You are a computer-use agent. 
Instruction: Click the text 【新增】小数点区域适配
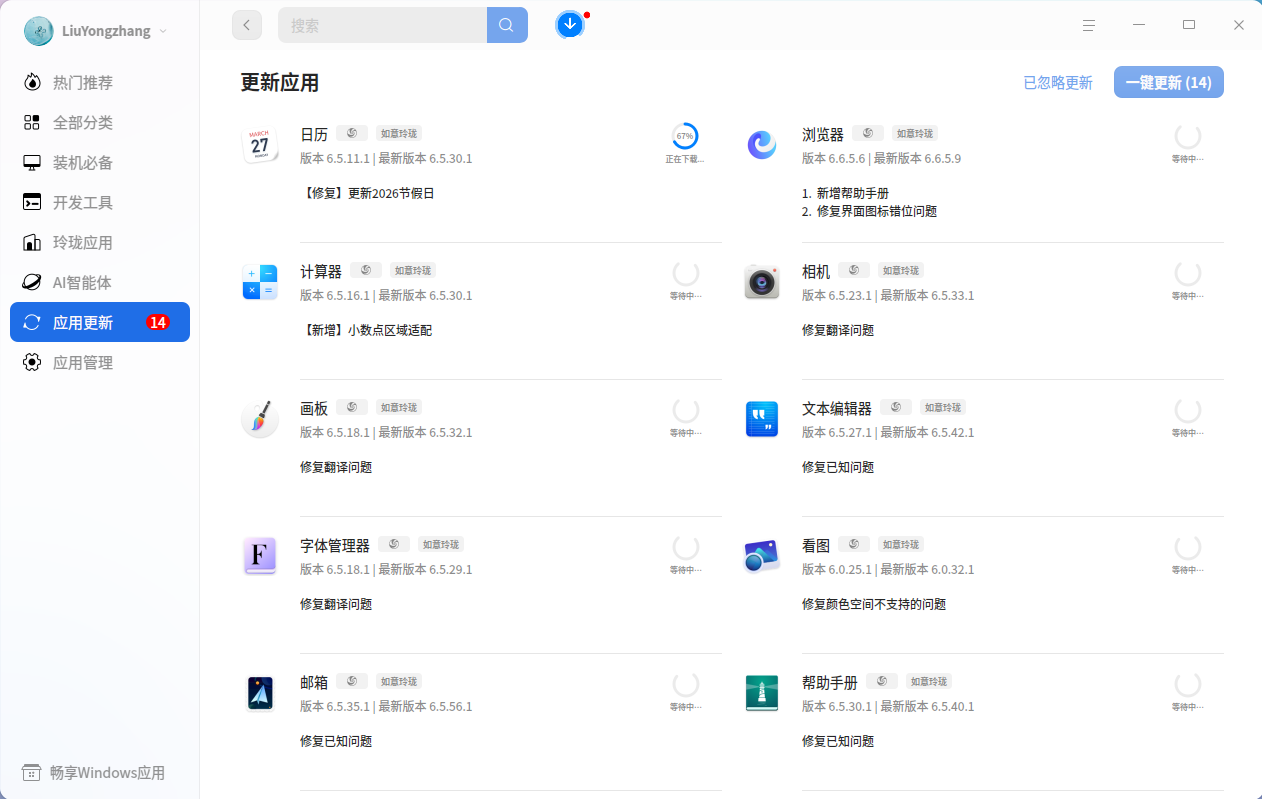(x=366, y=330)
